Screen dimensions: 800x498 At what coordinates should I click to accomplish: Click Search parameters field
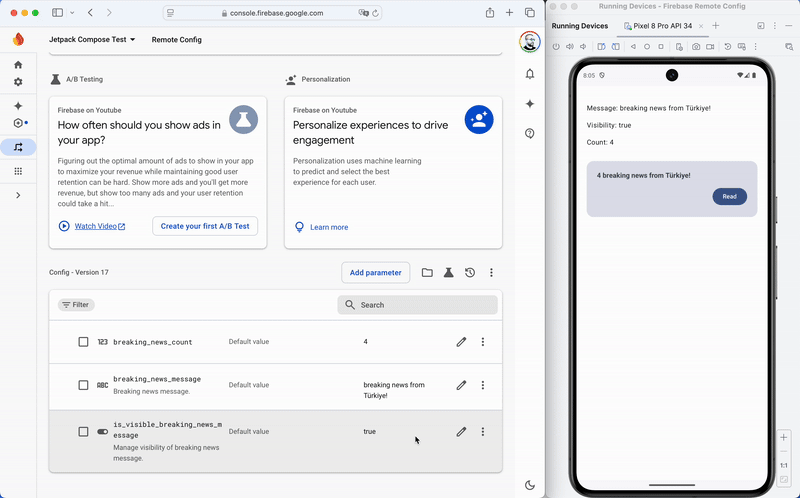pyautogui.click(x=417, y=305)
